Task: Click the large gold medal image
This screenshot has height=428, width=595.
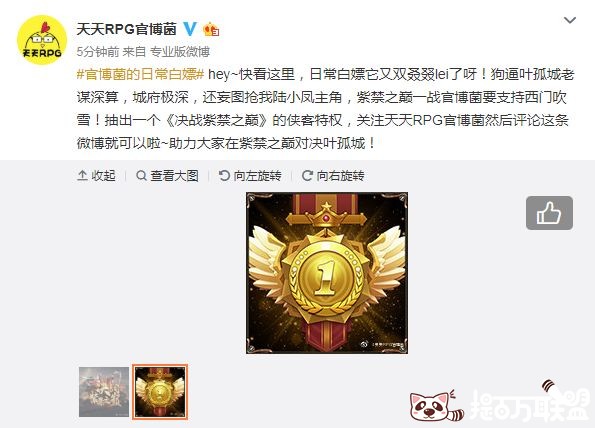Action: 327,273
